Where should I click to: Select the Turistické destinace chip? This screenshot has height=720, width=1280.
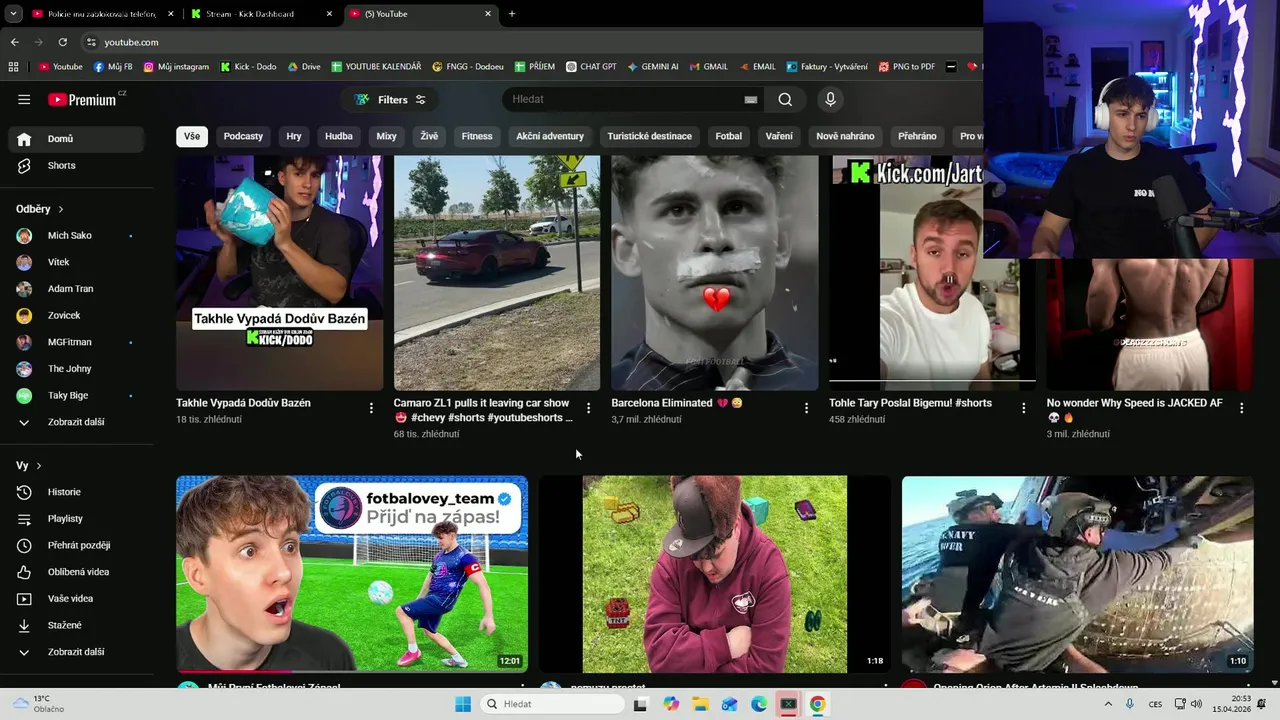point(650,136)
